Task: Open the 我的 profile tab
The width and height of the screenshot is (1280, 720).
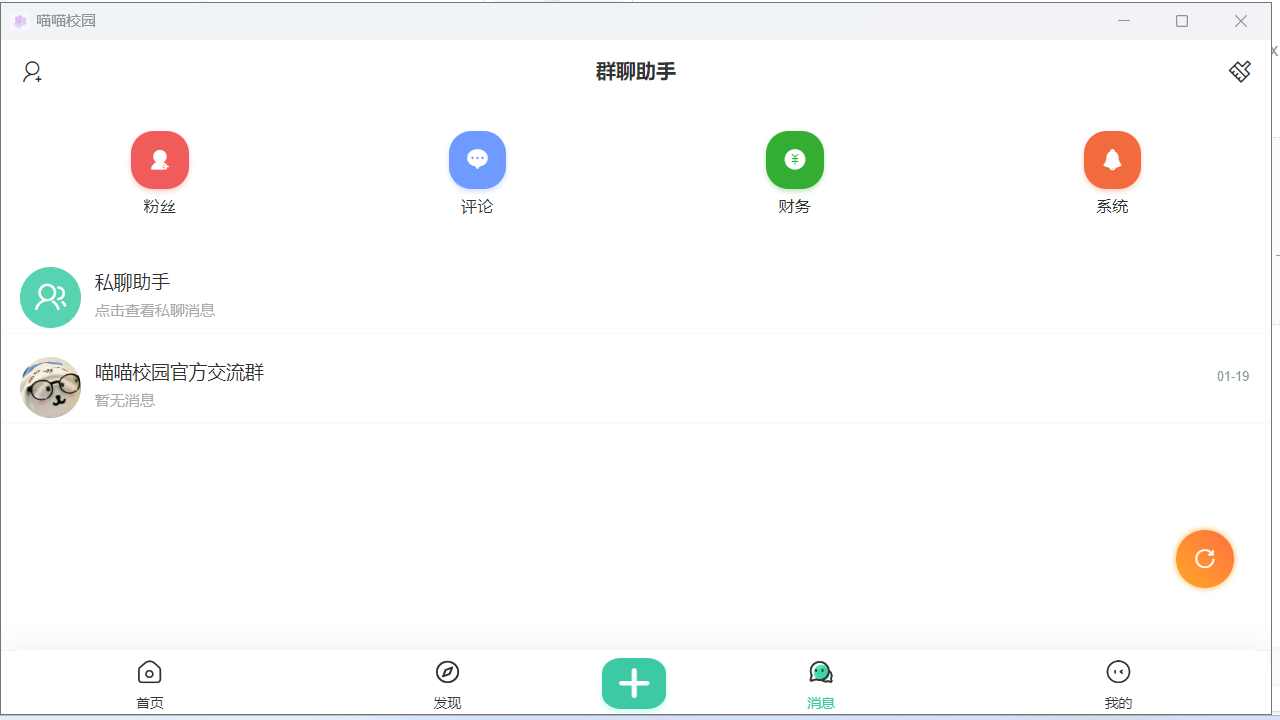Action: (1118, 683)
